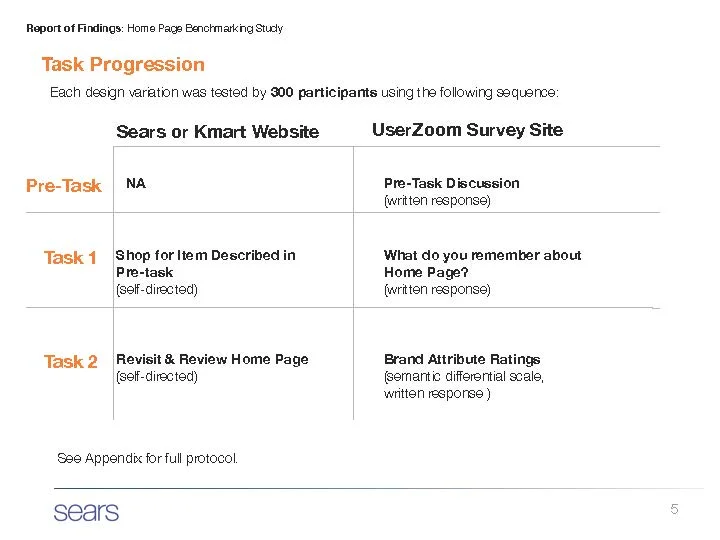Image resolution: width=720 pixels, height=540 pixels.
Task: Click the page number 5
Action: point(674,509)
